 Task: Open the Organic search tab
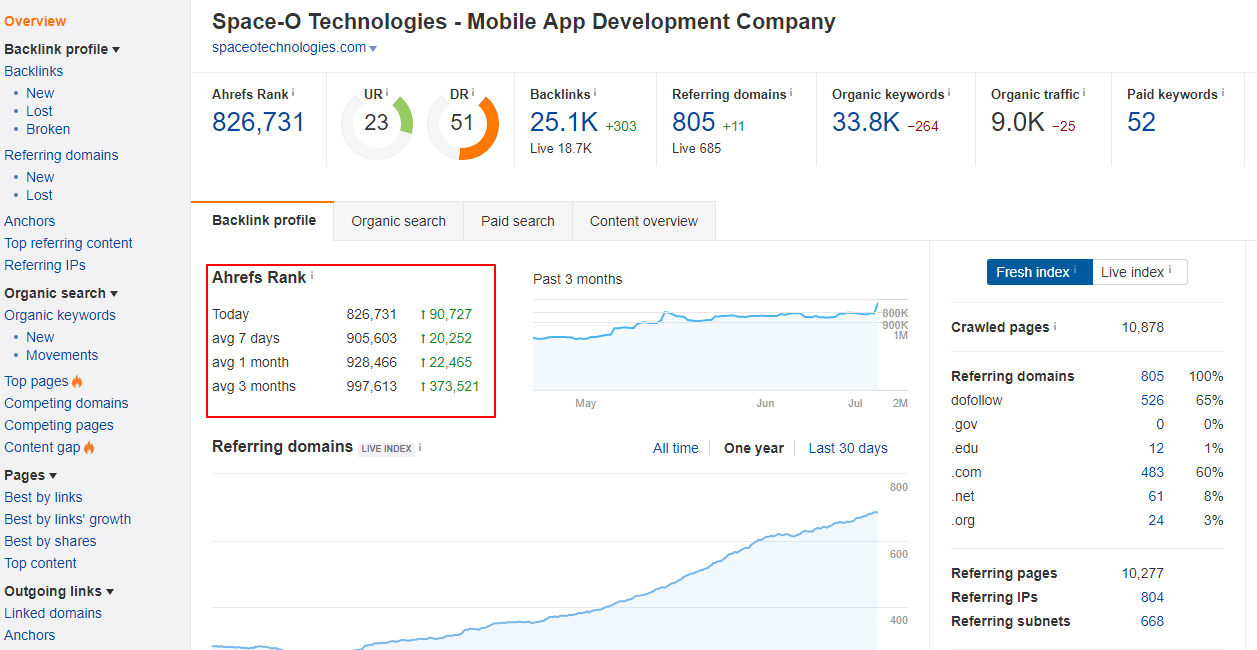pos(399,221)
